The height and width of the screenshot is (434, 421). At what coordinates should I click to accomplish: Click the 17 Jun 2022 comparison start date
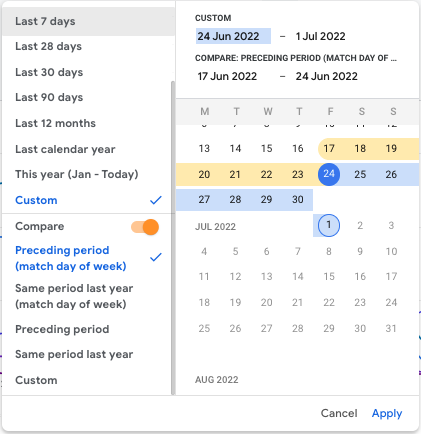[227, 76]
